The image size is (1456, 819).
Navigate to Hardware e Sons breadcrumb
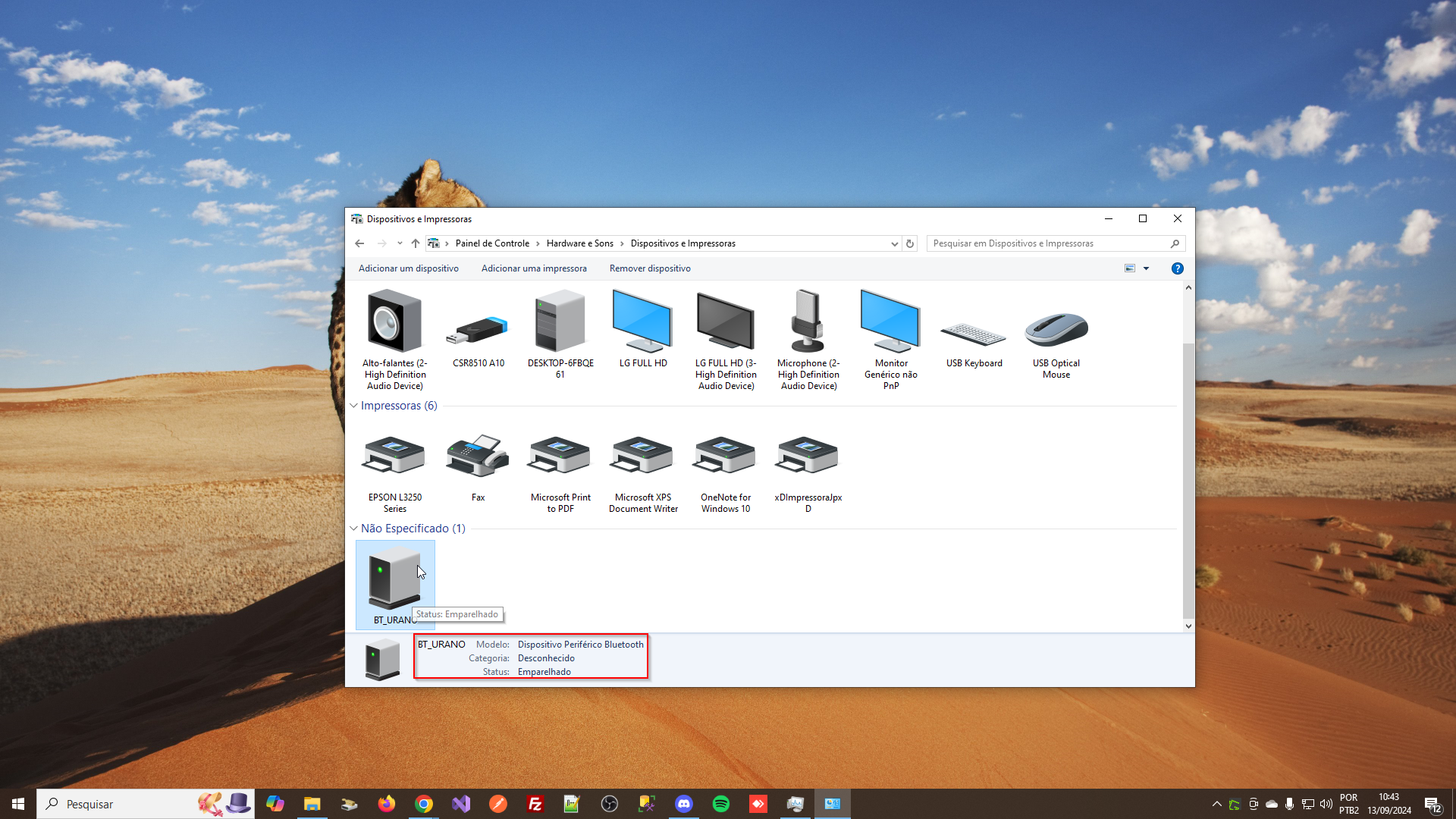[579, 243]
